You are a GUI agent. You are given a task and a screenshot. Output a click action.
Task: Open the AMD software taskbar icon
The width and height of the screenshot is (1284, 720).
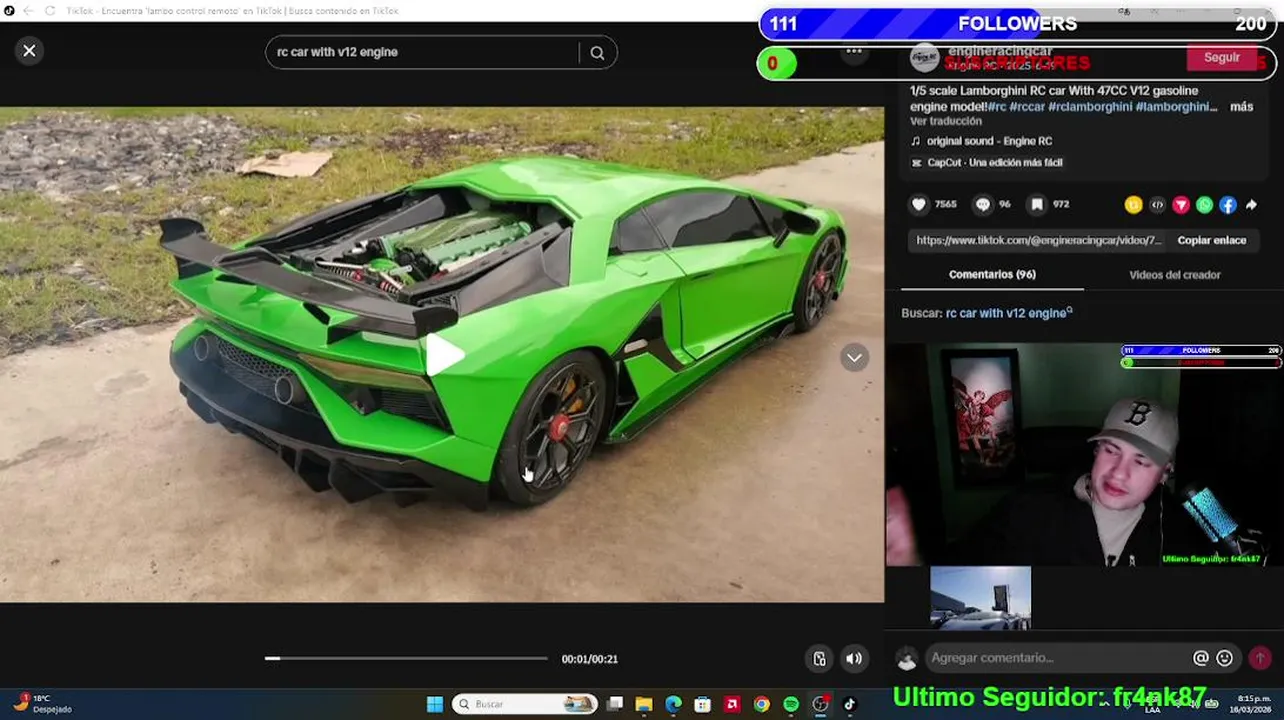pos(732,704)
